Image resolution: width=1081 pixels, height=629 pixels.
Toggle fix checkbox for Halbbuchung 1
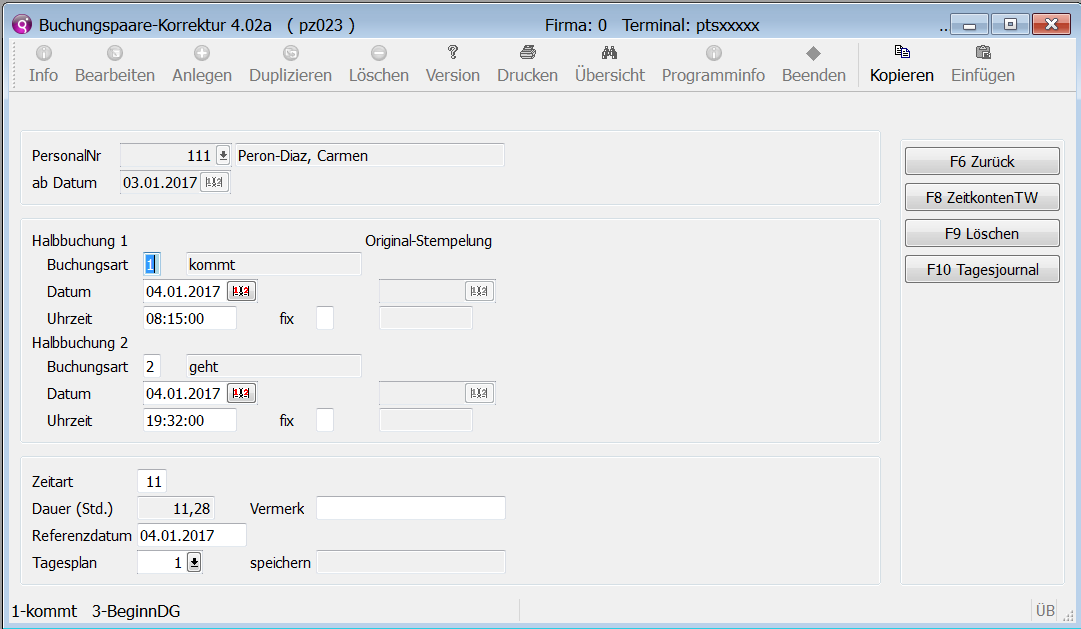coord(325,319)
